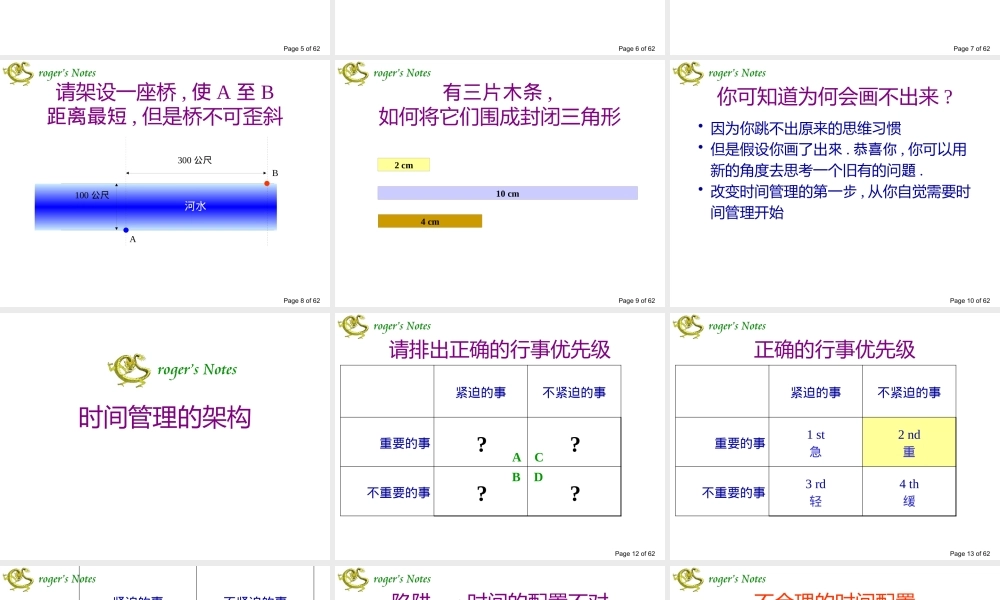
Task: Click '紧迫的事' header on the question-mark table
Action: coord(481,393)
